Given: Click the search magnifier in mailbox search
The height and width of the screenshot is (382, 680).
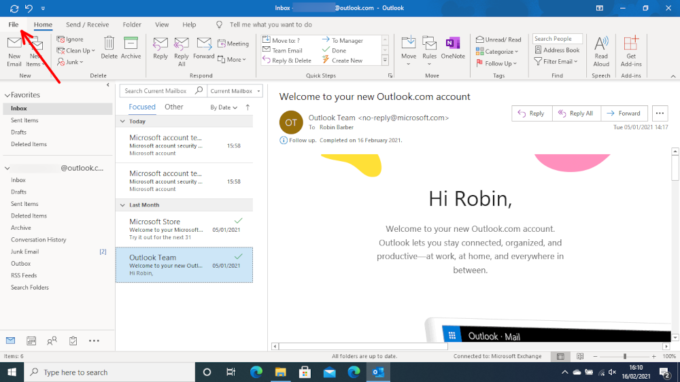Looking at the screenshot, I should click(199, 90).
